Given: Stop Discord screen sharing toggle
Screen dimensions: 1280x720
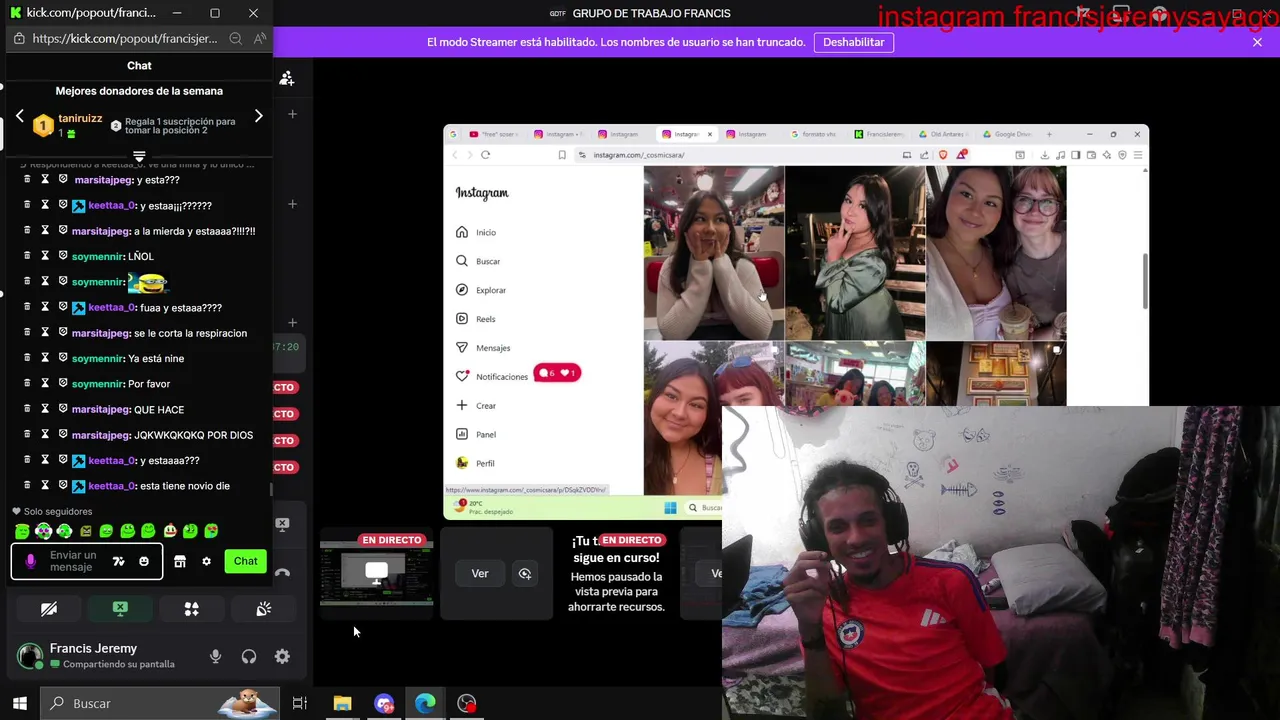Looking at the screenshot, I should [120, 608].
